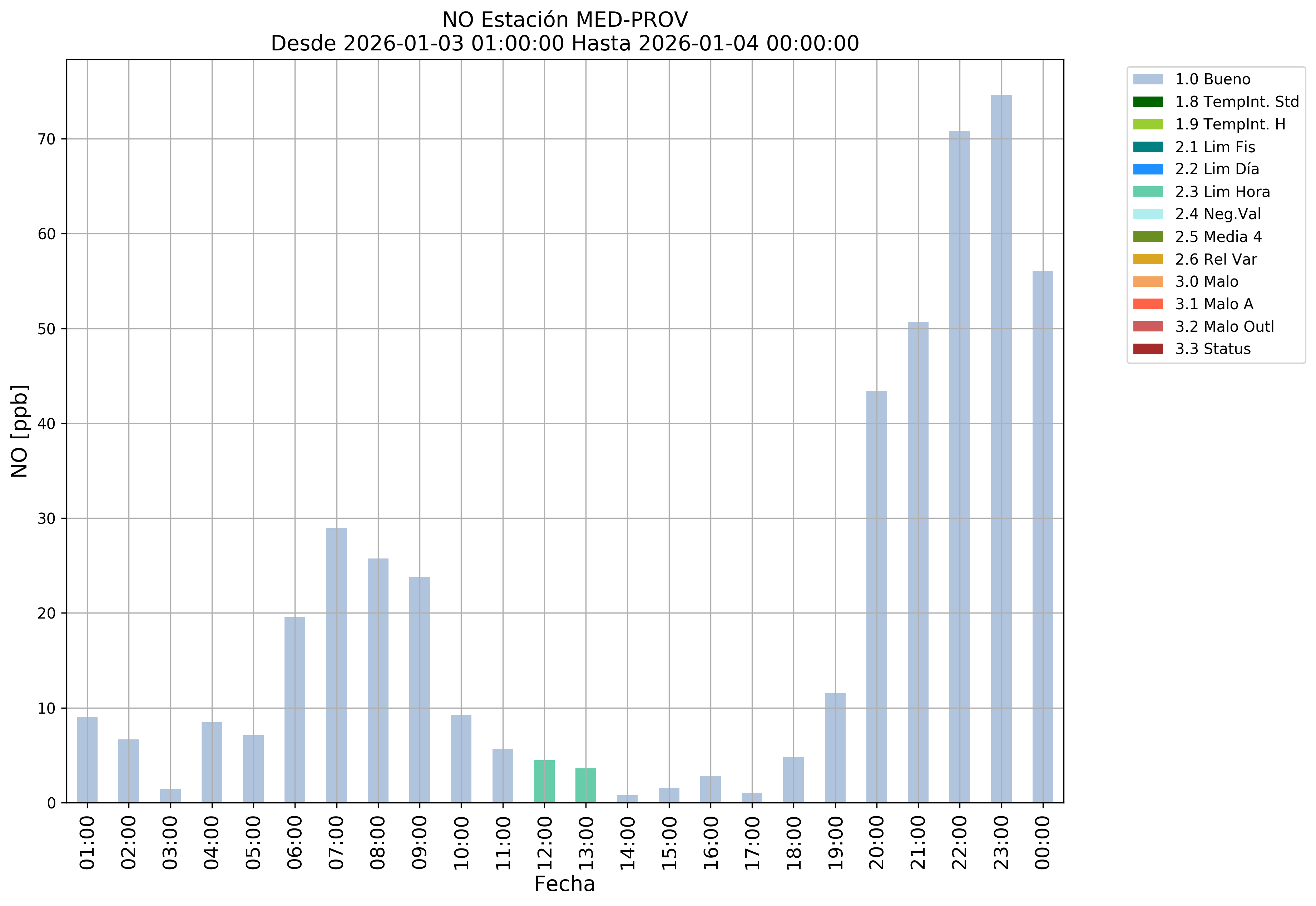Click the 00:00 x-axis tick label
The width and height of the screenshot is (1316, 906).
point(1043,842)
